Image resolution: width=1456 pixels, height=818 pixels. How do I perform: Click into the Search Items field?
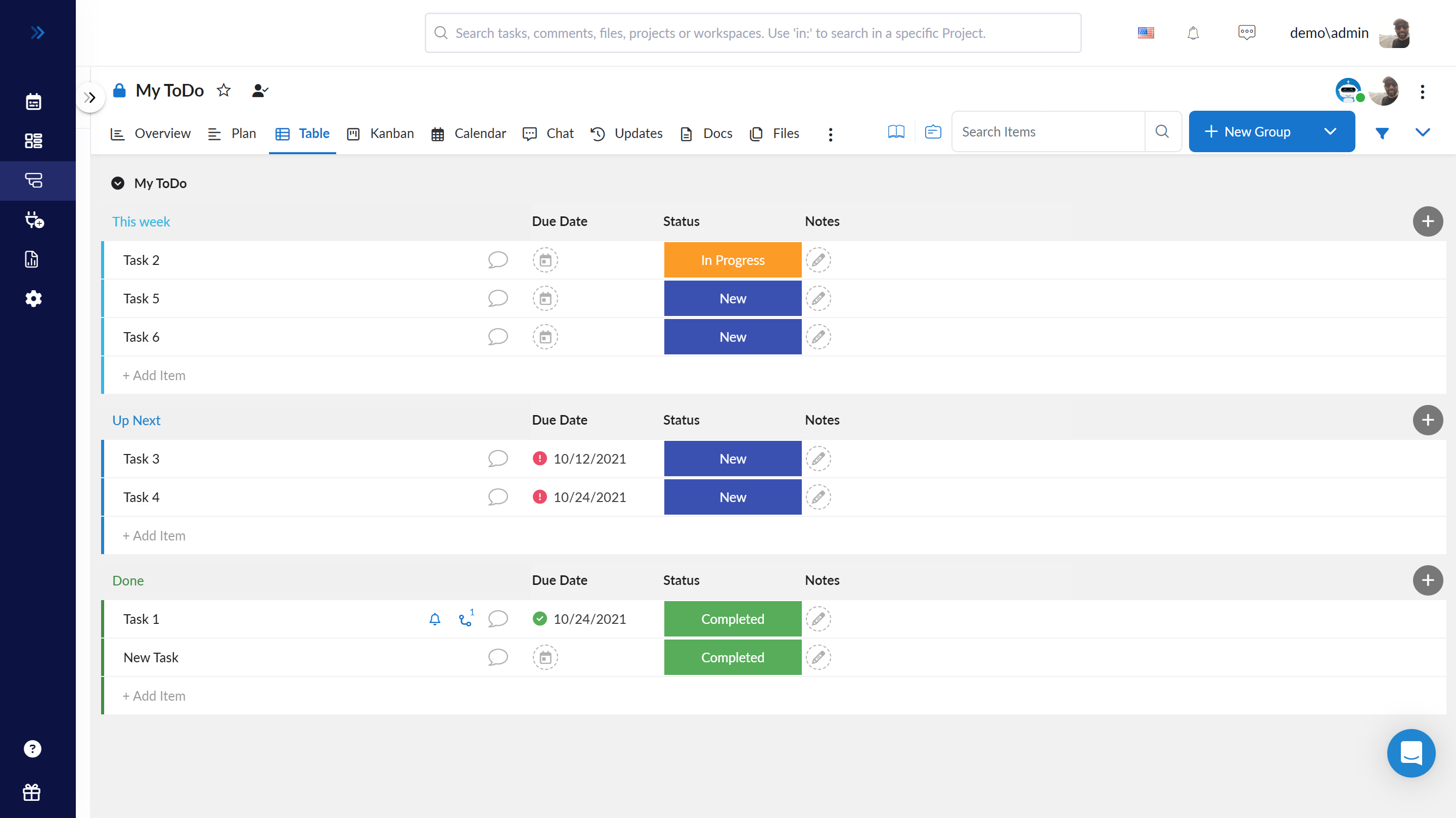[1048, 132]
